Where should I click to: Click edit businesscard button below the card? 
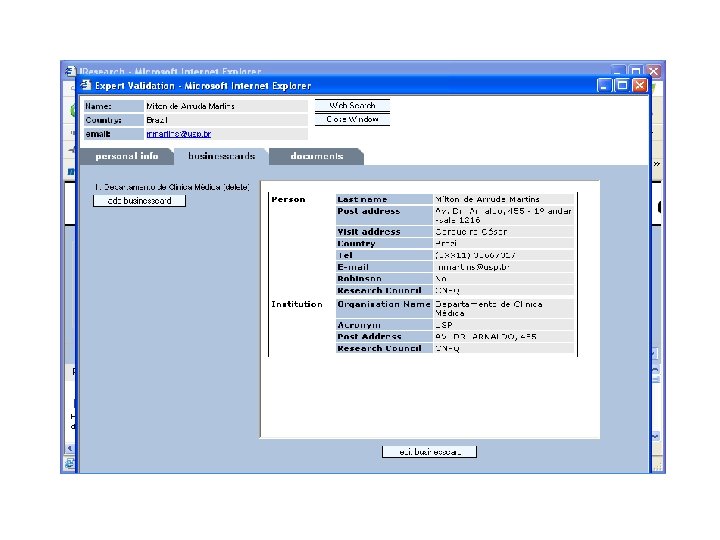429,452
